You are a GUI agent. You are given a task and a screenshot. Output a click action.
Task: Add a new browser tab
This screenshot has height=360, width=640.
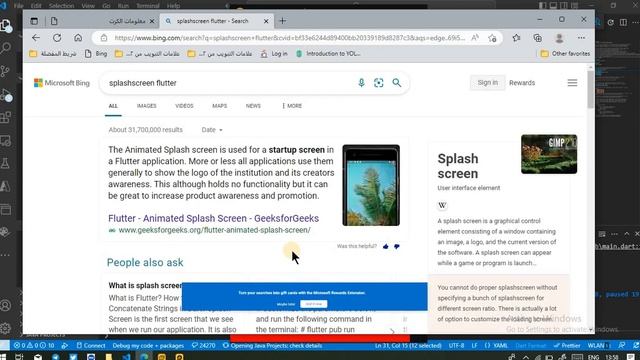282,21
